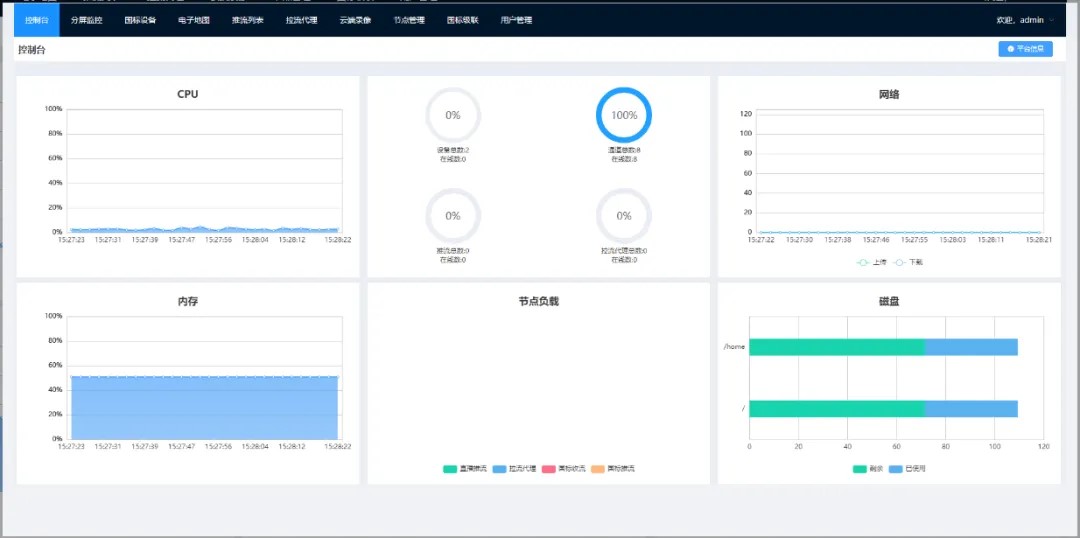Toggle the 国标收流 legend item
This screenshot has height=538, width=1080.
click(x=564, y=469)
